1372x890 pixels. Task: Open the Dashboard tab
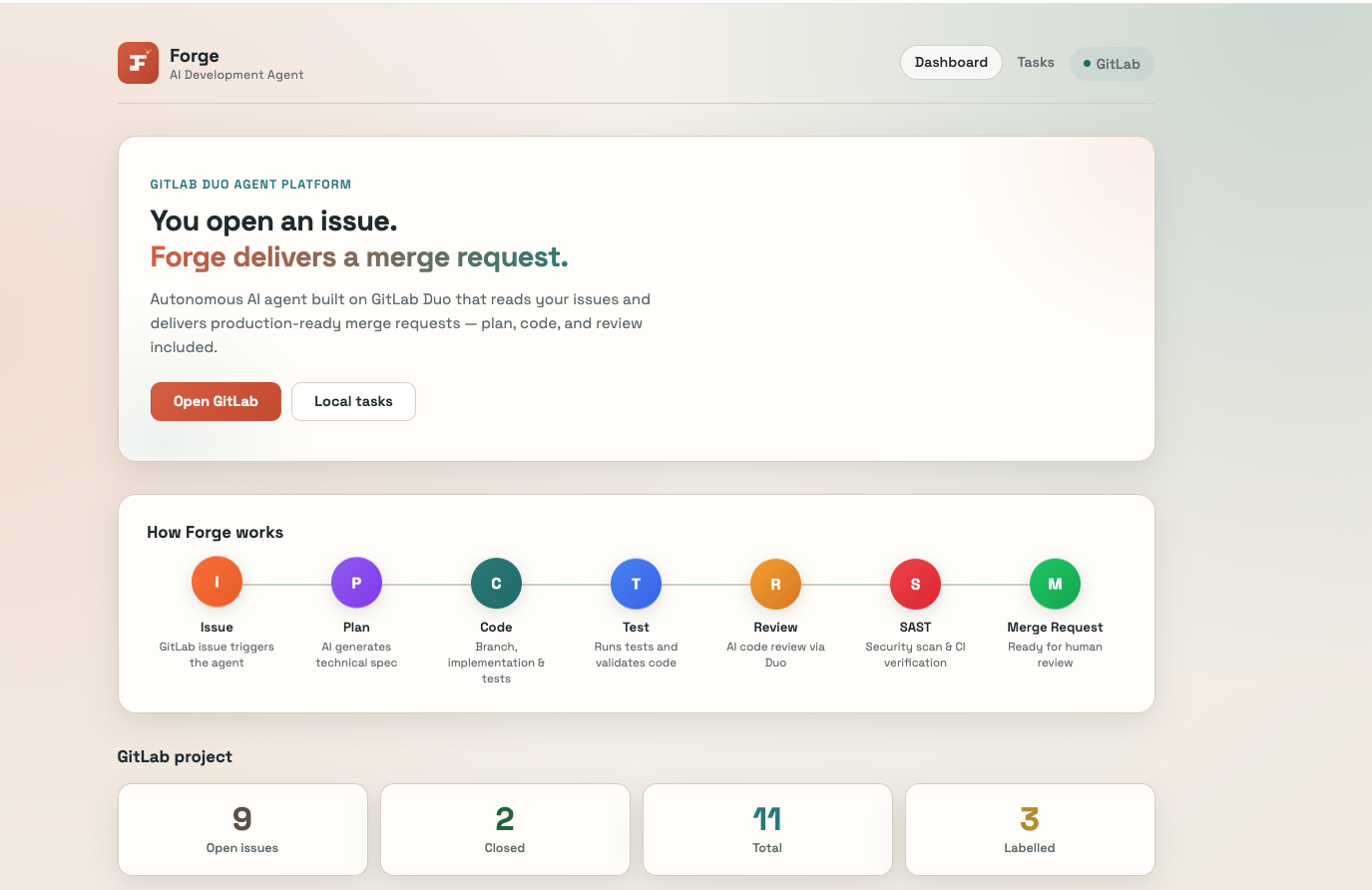(x=951, y=62)
